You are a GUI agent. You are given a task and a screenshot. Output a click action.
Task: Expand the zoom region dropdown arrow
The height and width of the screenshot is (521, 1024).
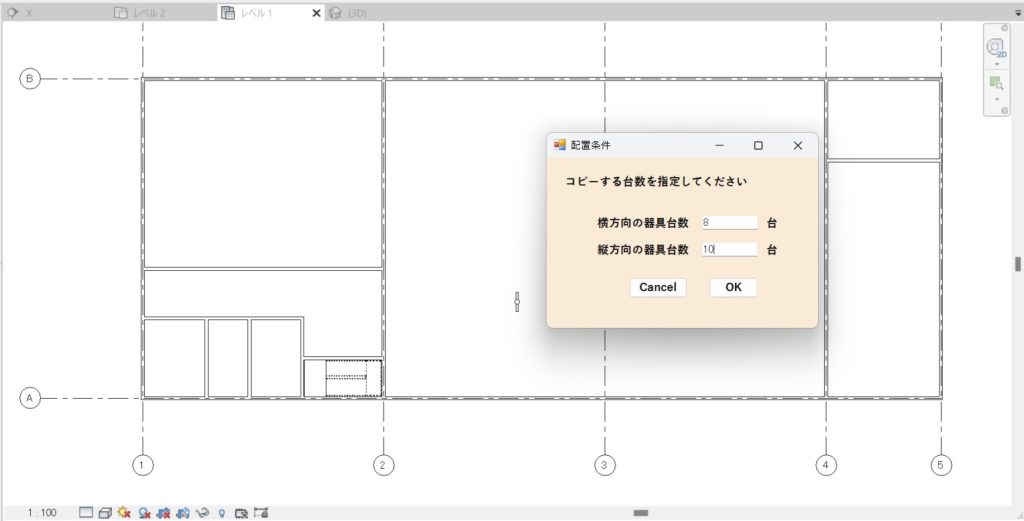click(996, 100)
